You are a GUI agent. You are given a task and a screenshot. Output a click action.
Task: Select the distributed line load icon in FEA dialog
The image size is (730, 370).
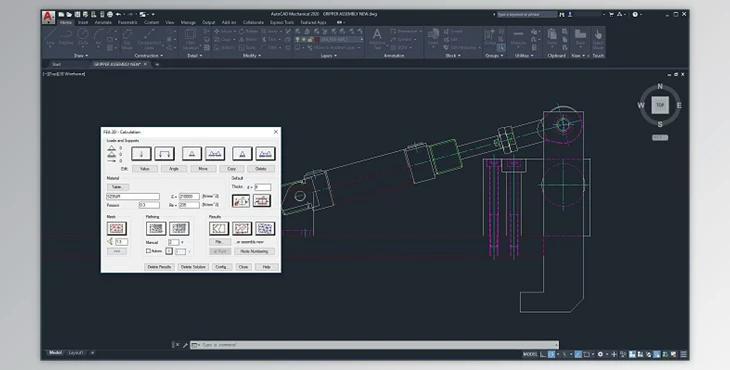tap(164, 154)
